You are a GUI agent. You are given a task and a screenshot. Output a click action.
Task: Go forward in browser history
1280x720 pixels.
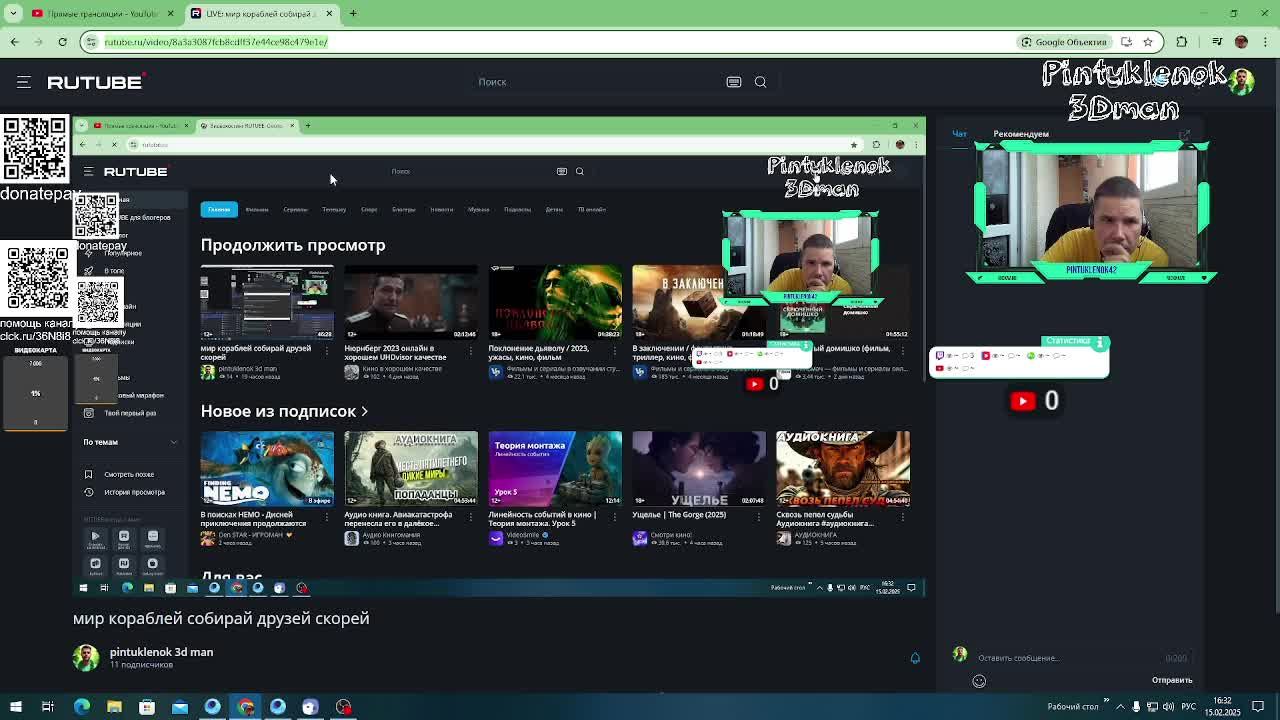pos(38,42)
